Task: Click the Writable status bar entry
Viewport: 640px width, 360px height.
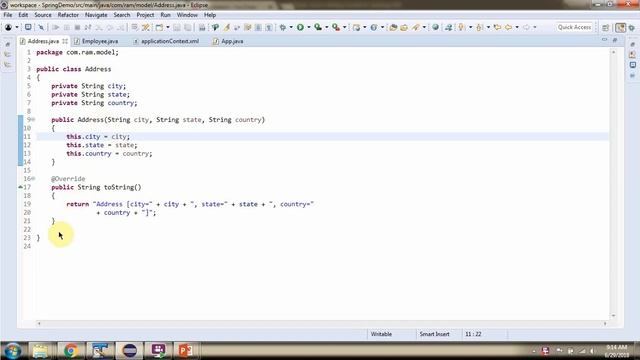Action: [381, 334]
